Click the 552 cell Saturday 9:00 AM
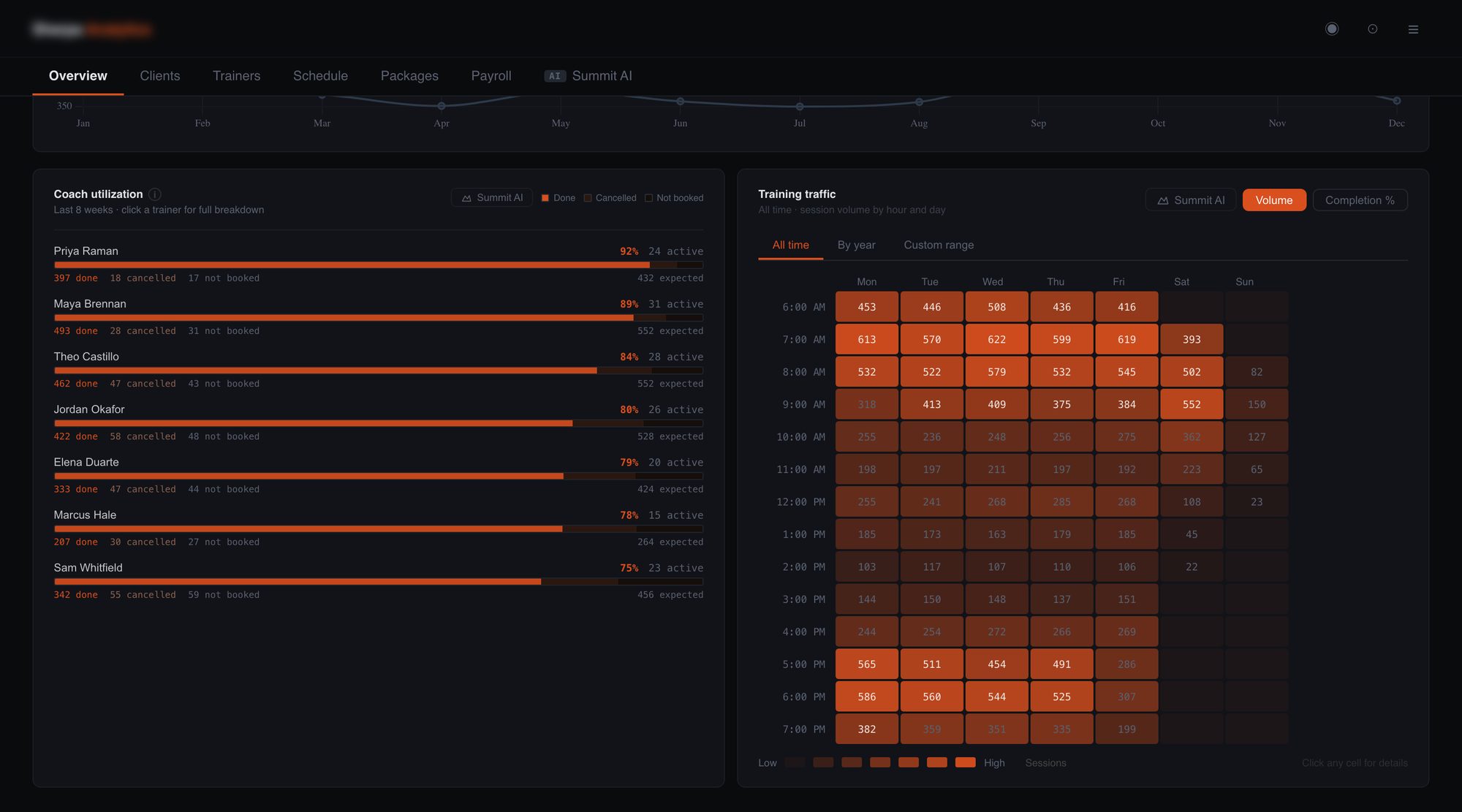This screenshot has width=1462, height=812. [1192, 404]
